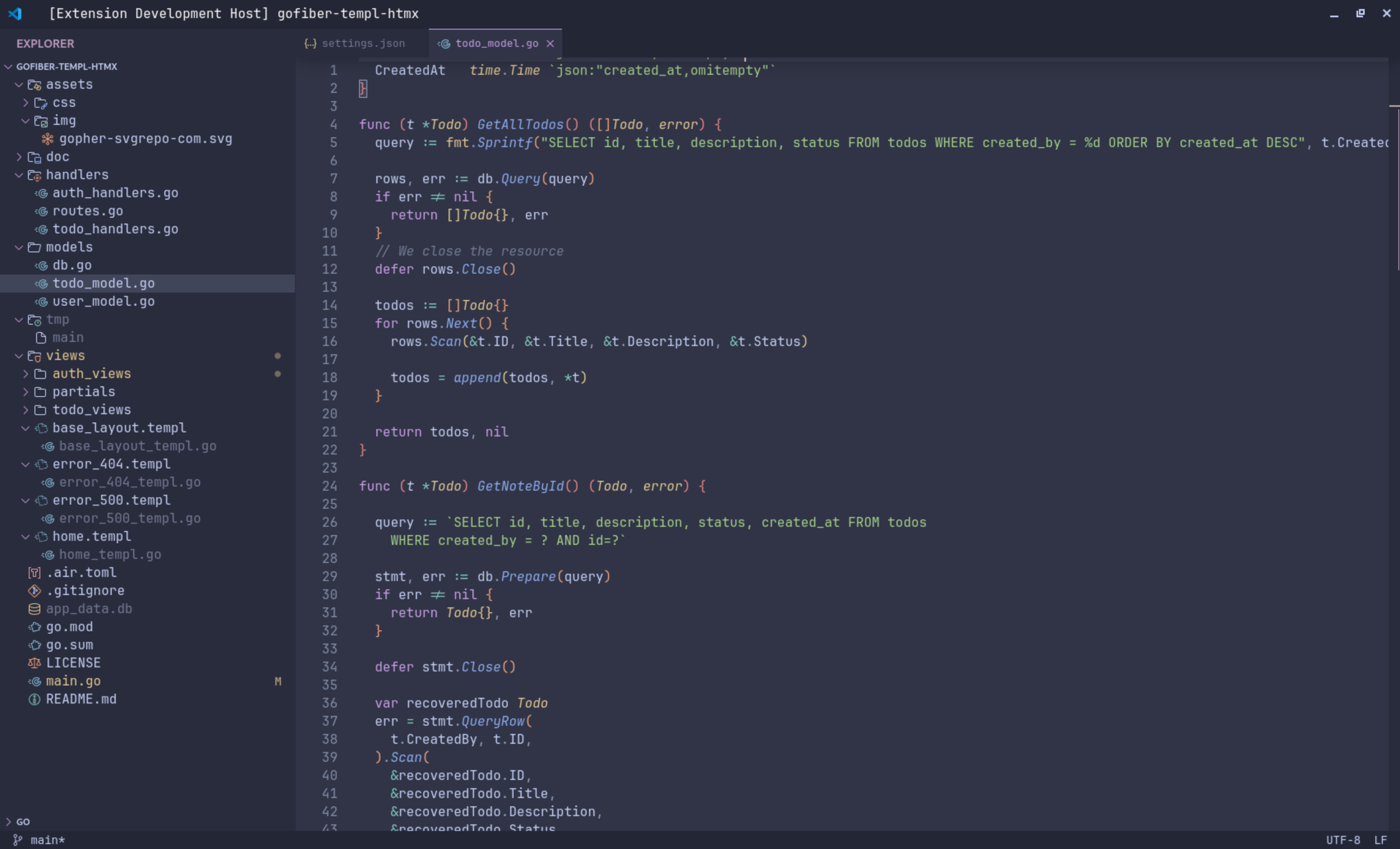Click line number 24 in gutter
Viewport: 1400px width, 849px height.
329,487
